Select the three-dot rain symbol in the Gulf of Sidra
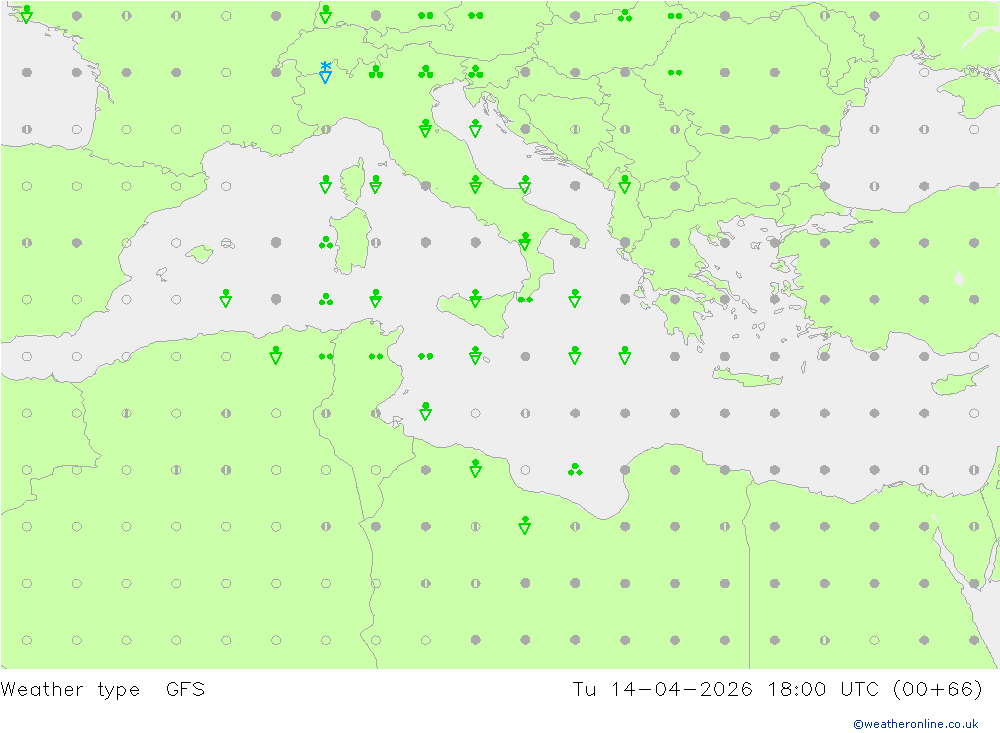Screen dimensions: 1000x733 coord(575,470)
